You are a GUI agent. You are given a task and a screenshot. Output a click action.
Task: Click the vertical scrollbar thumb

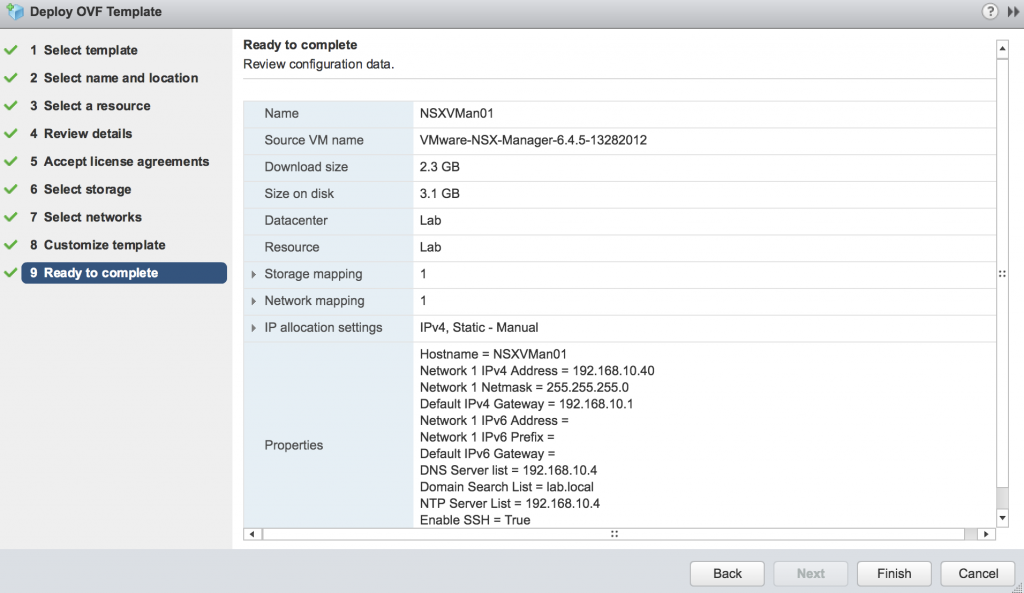[1002, 273]
